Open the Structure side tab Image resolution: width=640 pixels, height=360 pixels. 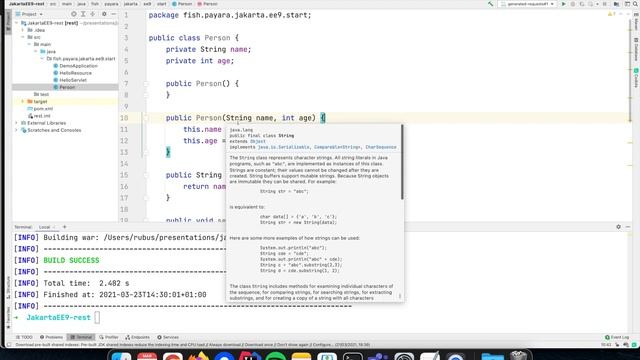point(9,287)
